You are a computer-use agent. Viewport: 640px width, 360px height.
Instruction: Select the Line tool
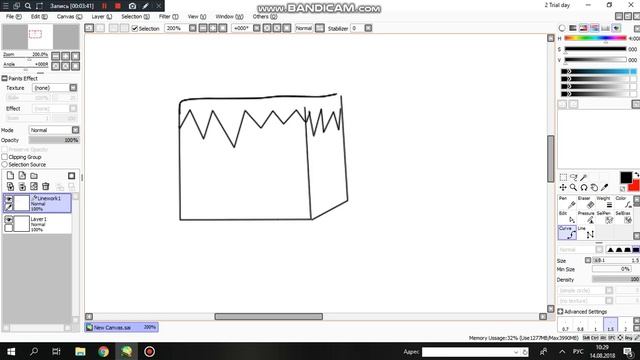586,232
